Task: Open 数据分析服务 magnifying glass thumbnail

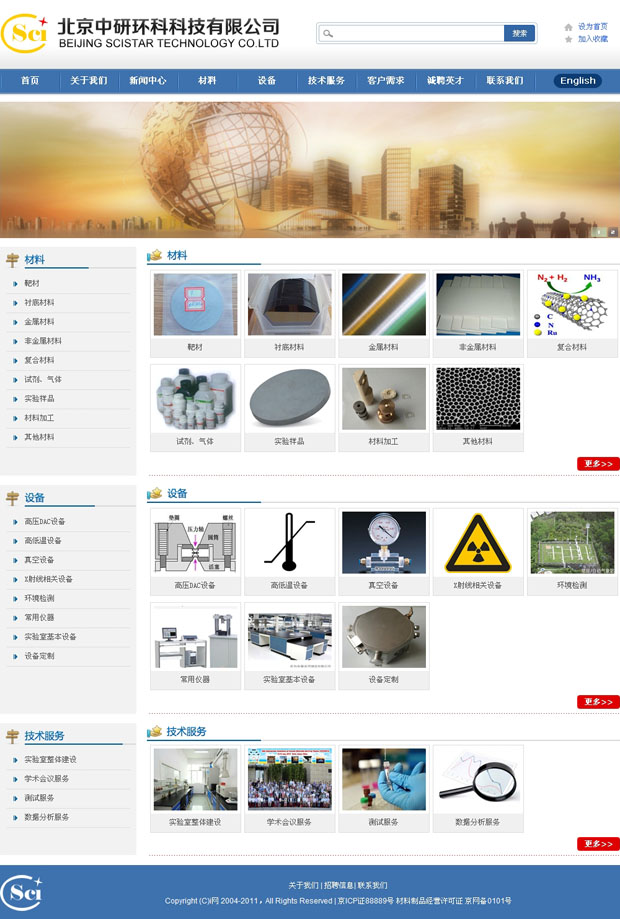Action: click(x=478, y=779)
